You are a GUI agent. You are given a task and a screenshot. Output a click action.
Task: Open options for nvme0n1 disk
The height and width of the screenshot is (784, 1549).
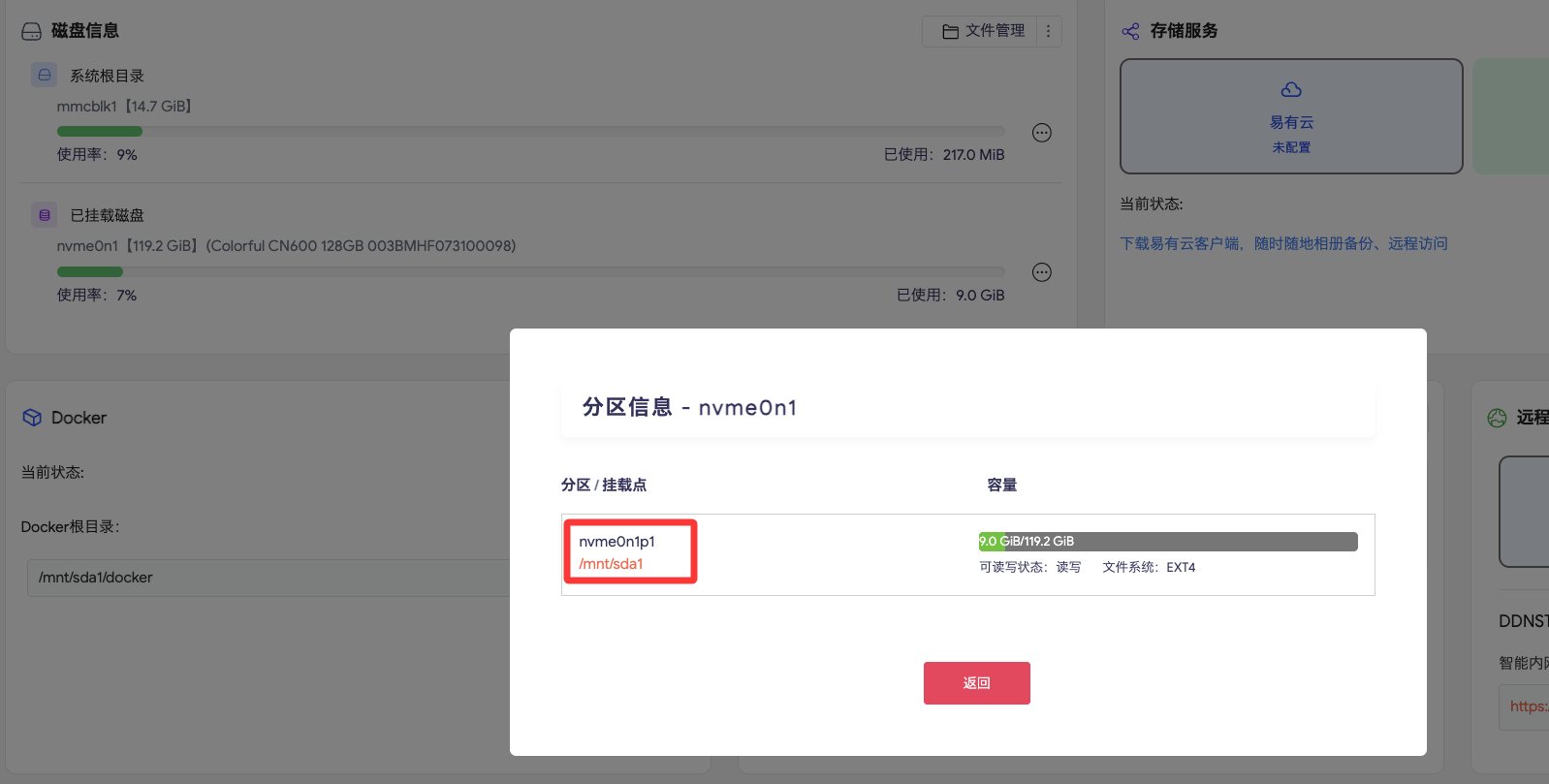(1042, 272)
